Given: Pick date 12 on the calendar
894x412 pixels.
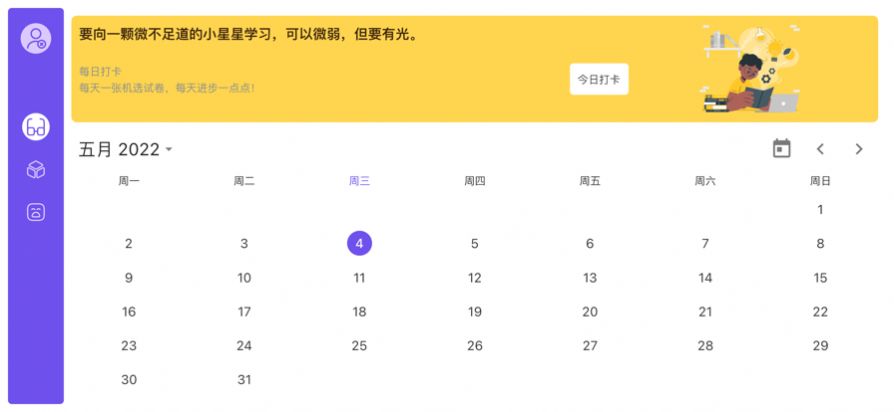Looking at the screenshot, I should pyautogui.click(x=475, y=278).
